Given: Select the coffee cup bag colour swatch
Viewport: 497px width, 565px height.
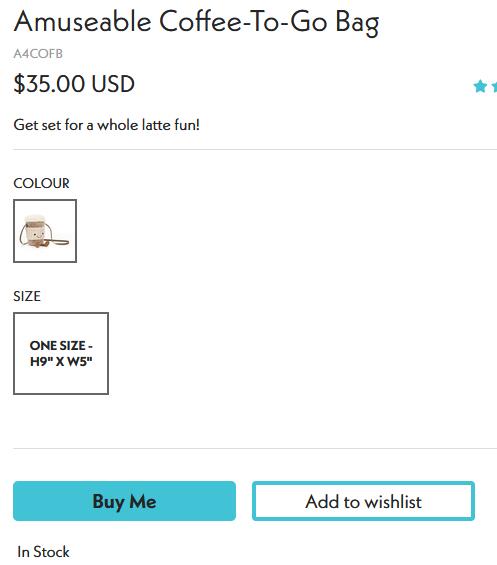Looking at the screenshot, I should pos(45,231).
